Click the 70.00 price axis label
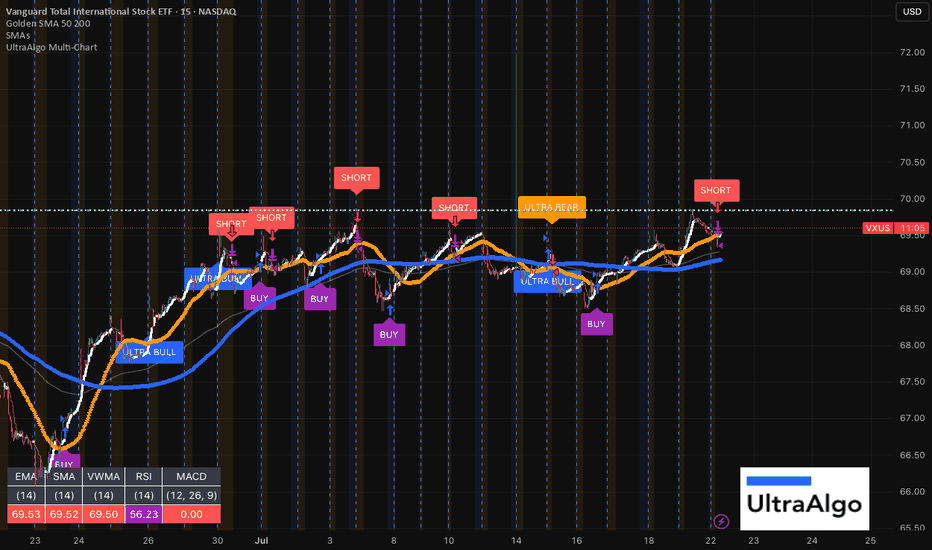 point(912,199)
